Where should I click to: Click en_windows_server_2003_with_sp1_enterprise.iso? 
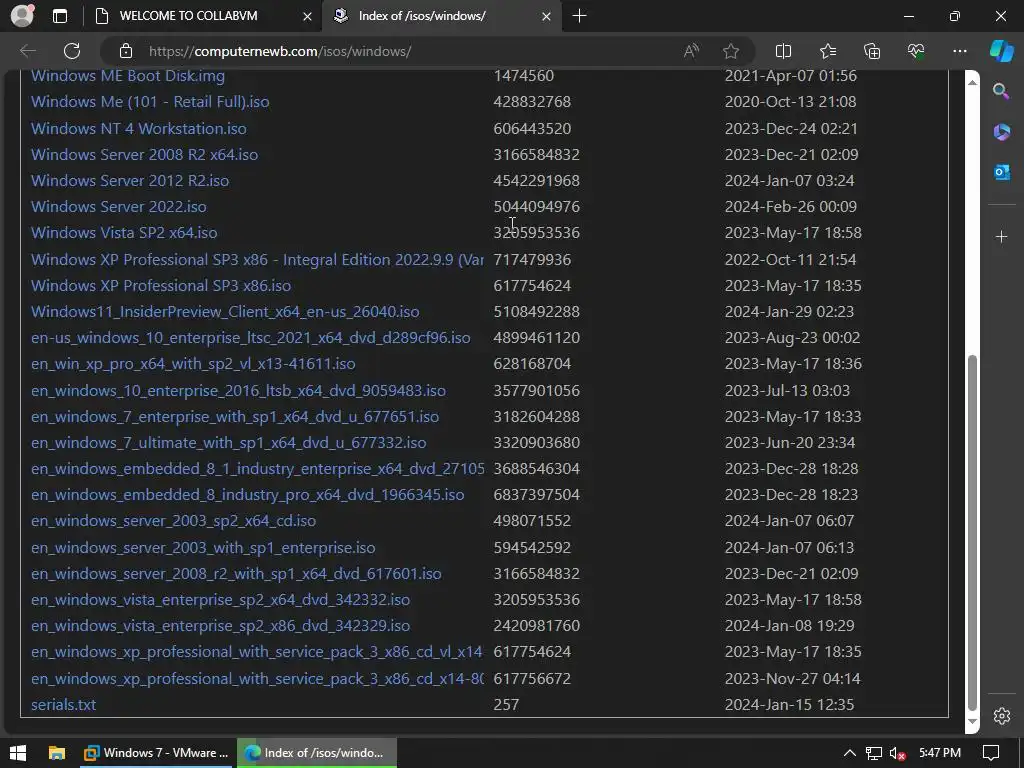203,549
